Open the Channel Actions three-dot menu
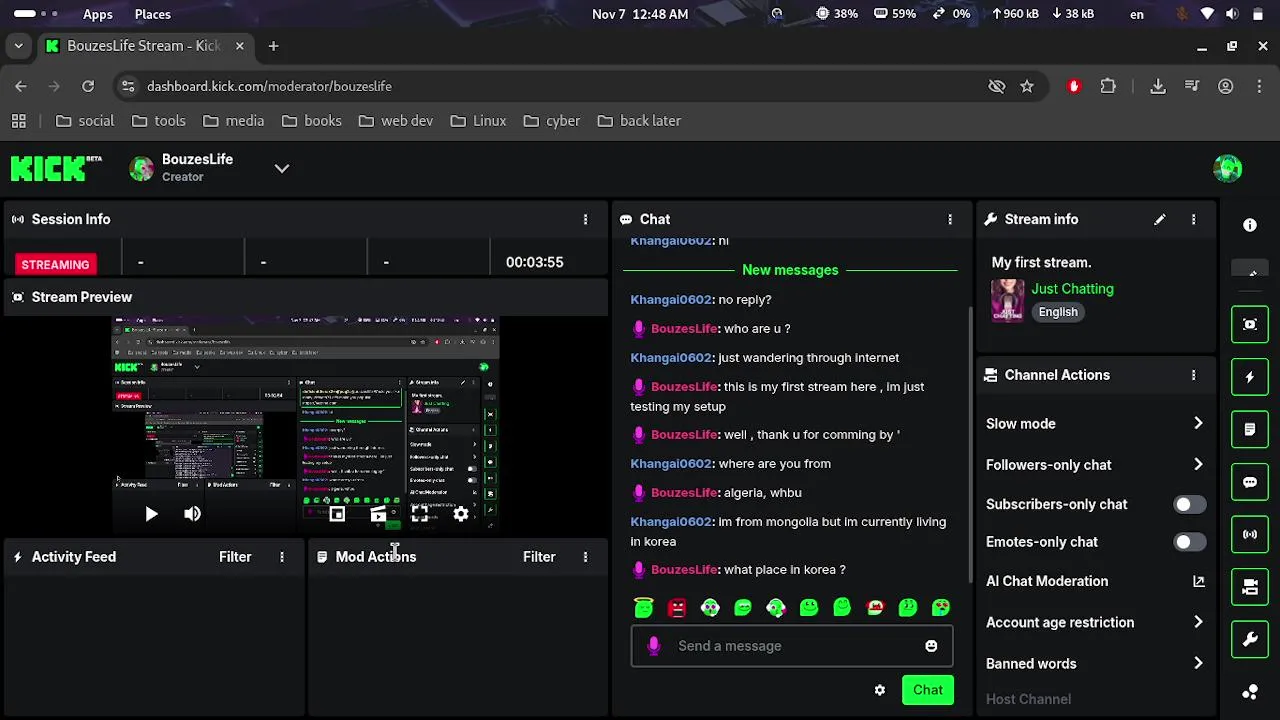Viewport: 1280px width, 720px height. pos(1193,375)
